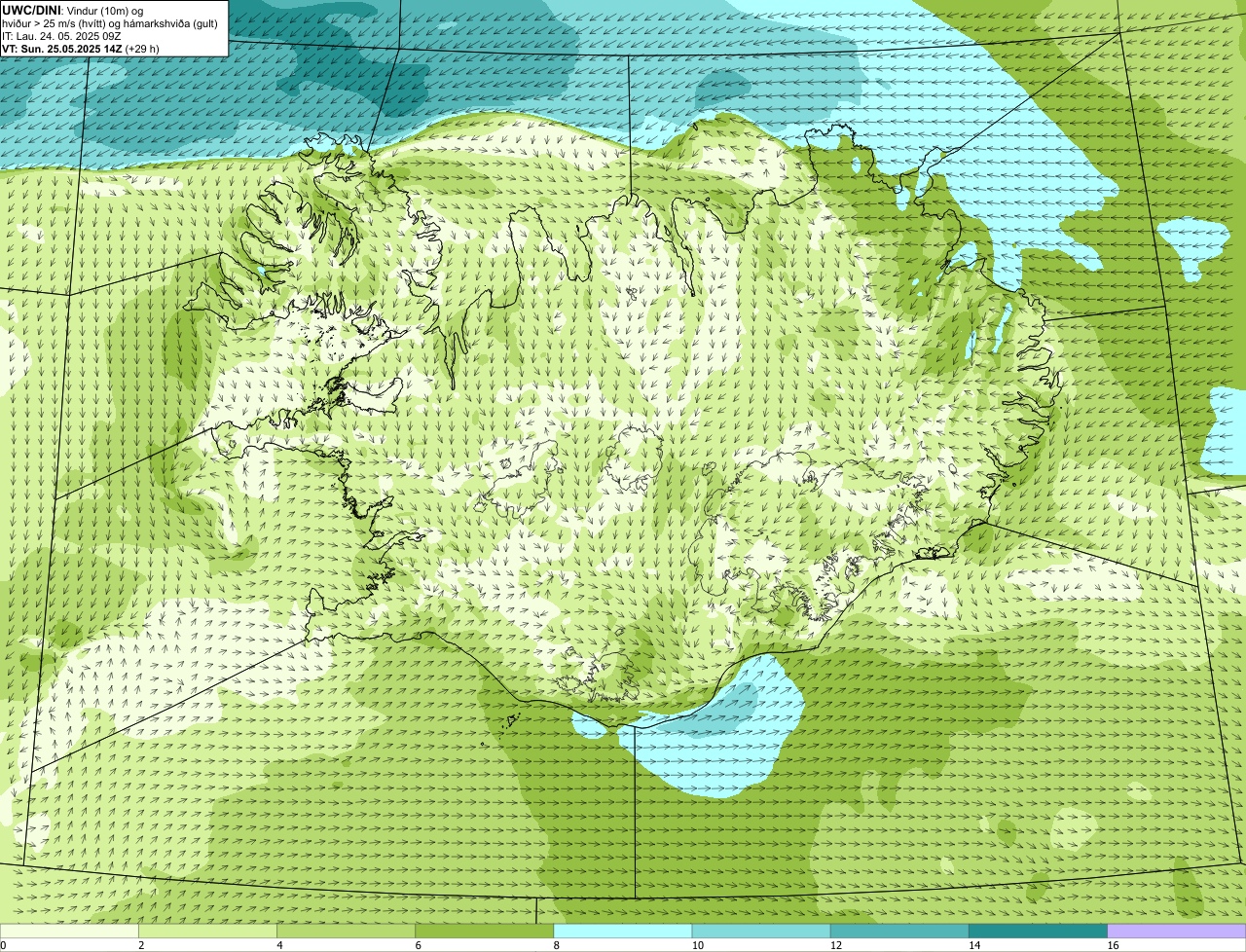Viewport: 1246px width, 952px height.
Task: Click the 'hviður > 25 m/s (hvítt)' description line
Action: pos(110,23)
